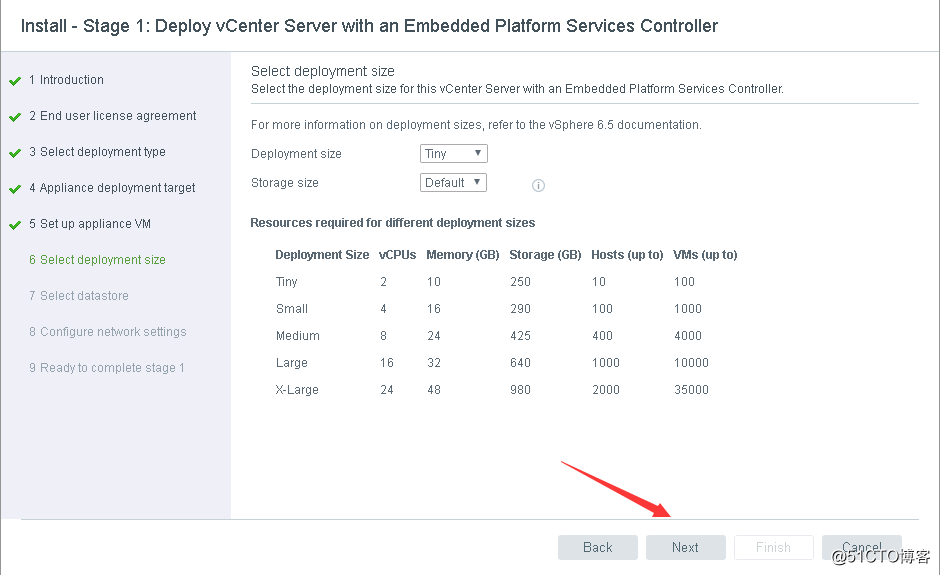The height and width of the screenshot is (575, 940).
Task: Click the disabled Finish button
Action: point(773,547)
